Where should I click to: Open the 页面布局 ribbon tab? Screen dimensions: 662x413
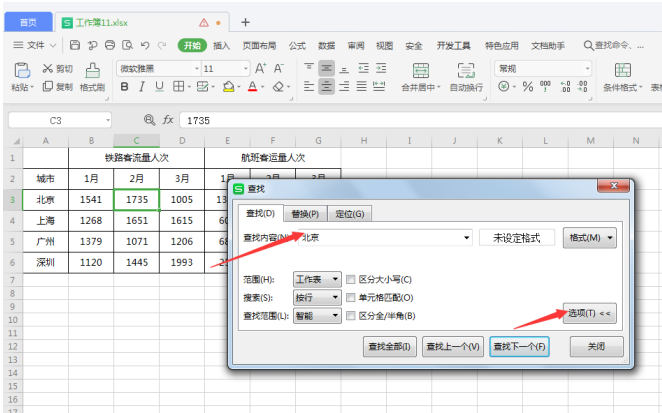(259, 46)
